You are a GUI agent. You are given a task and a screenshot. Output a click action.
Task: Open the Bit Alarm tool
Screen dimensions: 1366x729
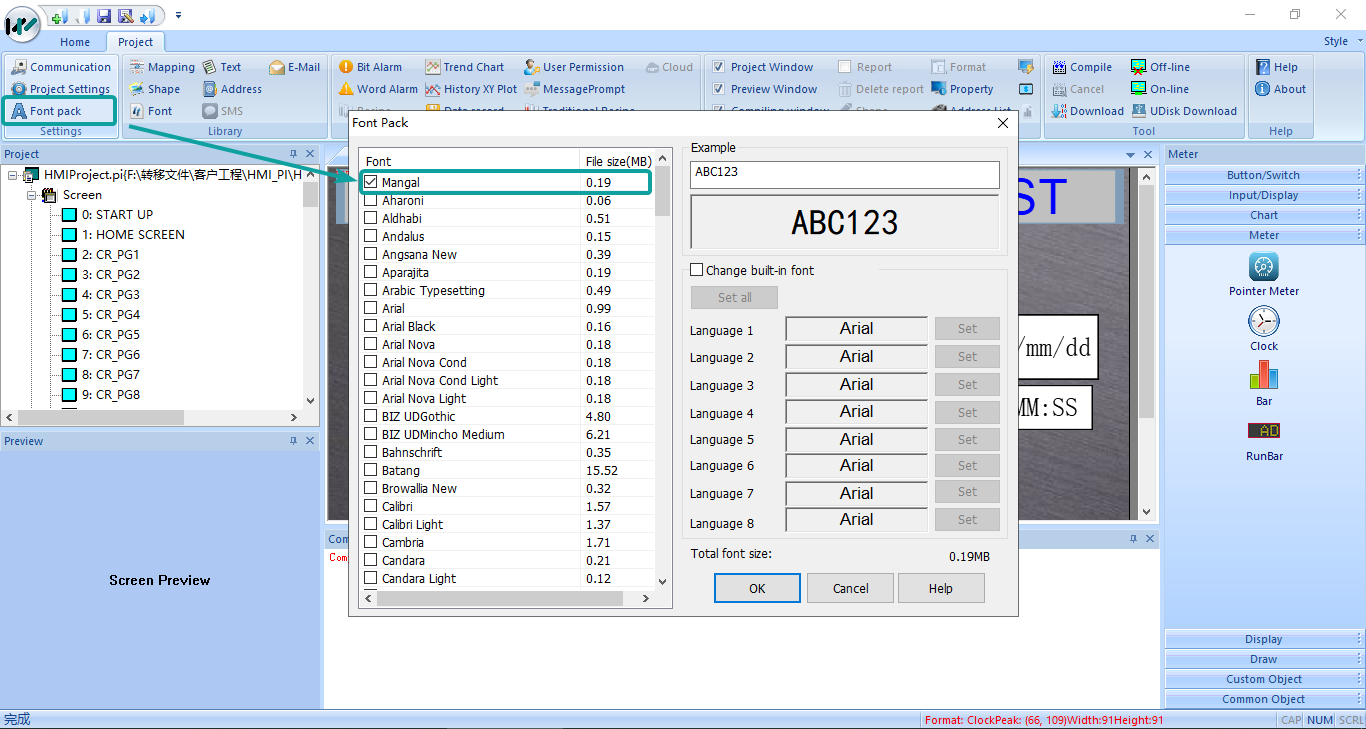click(370, 67)
